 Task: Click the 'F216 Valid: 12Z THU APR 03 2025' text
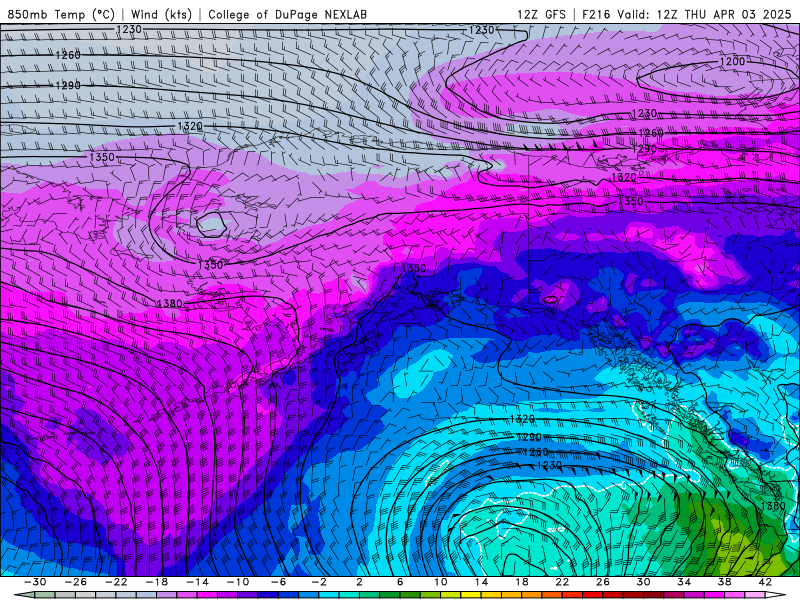(x=686, y=14)
